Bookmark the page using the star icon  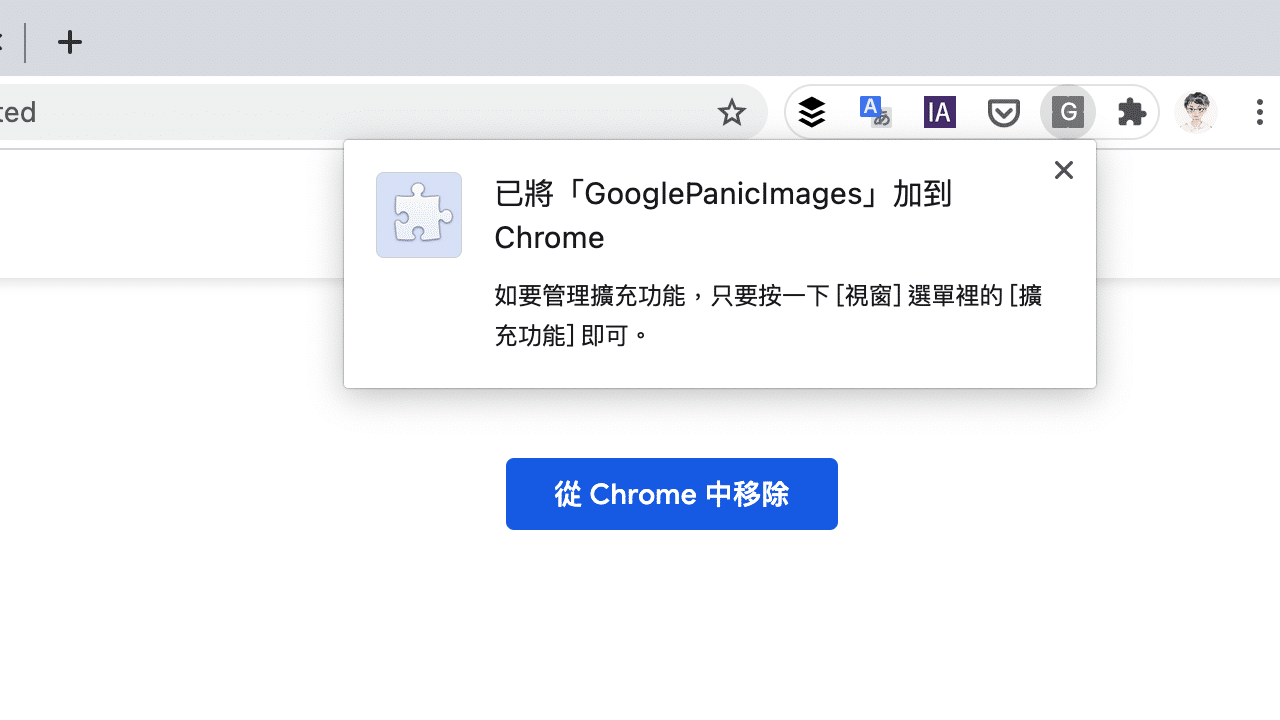[x=731, y=112]
